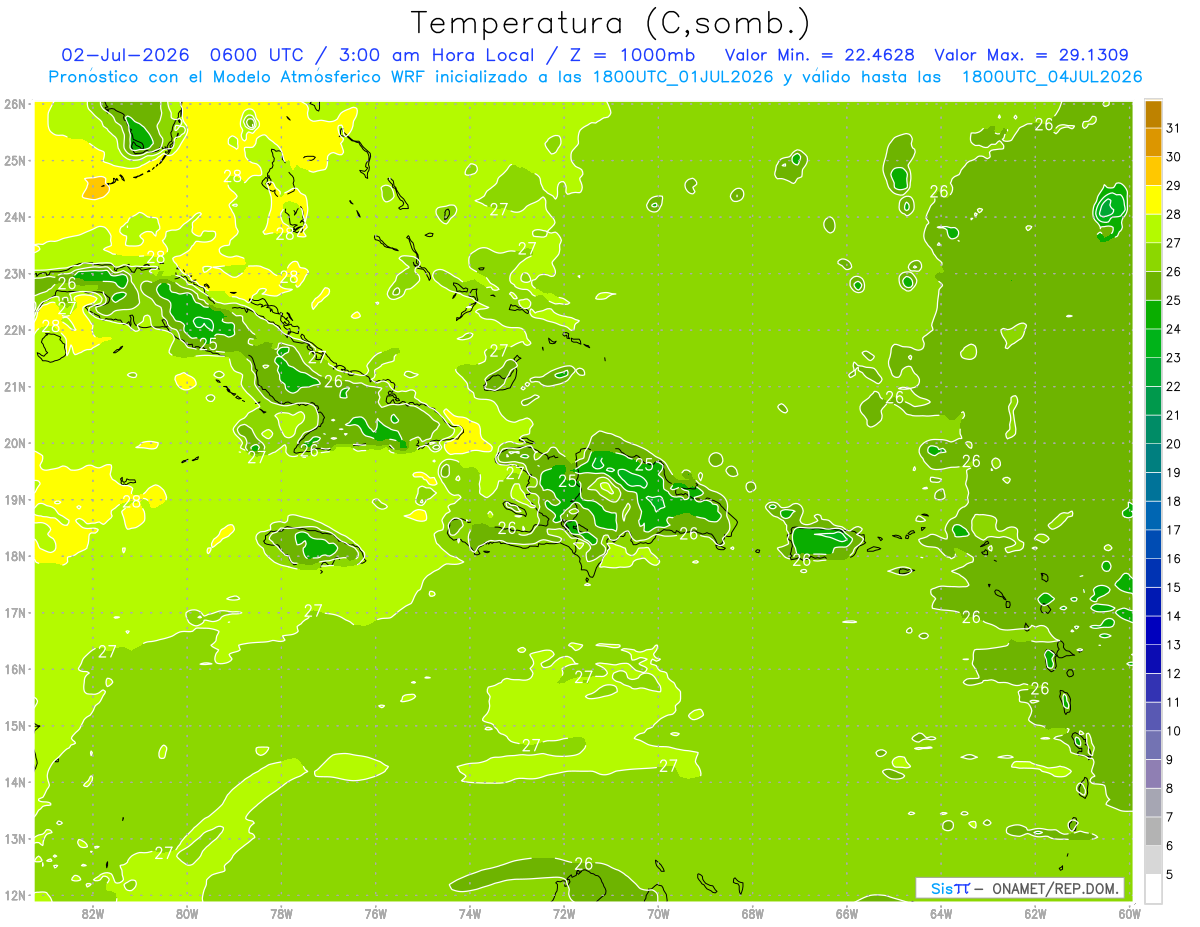Click the "21N" latitude axis label
This screenshot has width=1200, height=927.
14,386
